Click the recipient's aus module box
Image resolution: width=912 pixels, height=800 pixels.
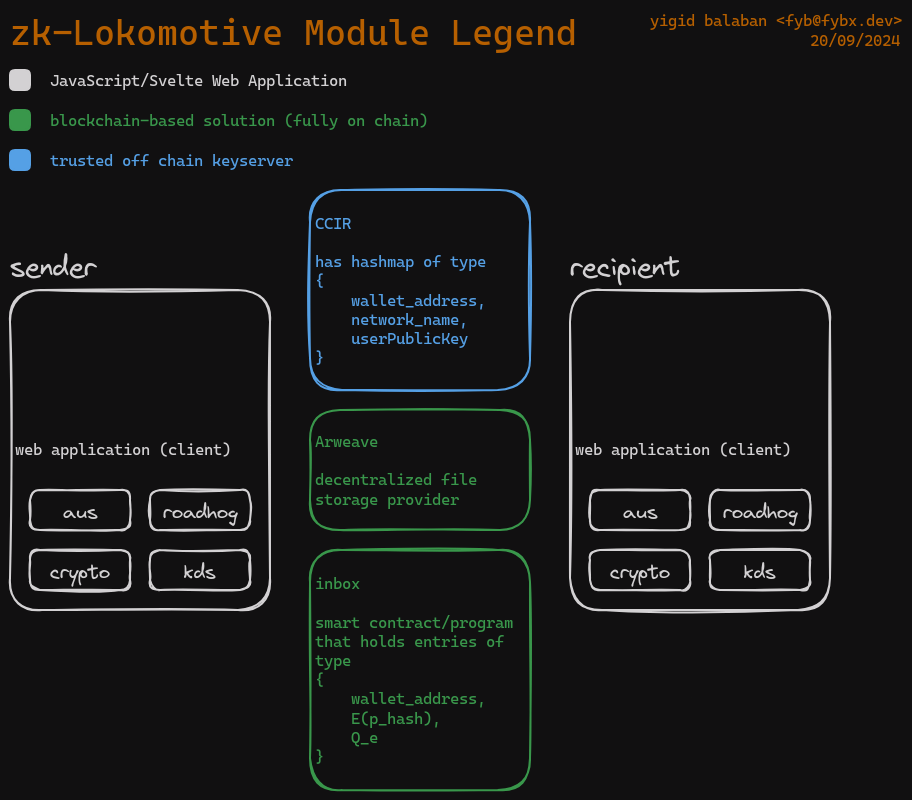[640, 511]
